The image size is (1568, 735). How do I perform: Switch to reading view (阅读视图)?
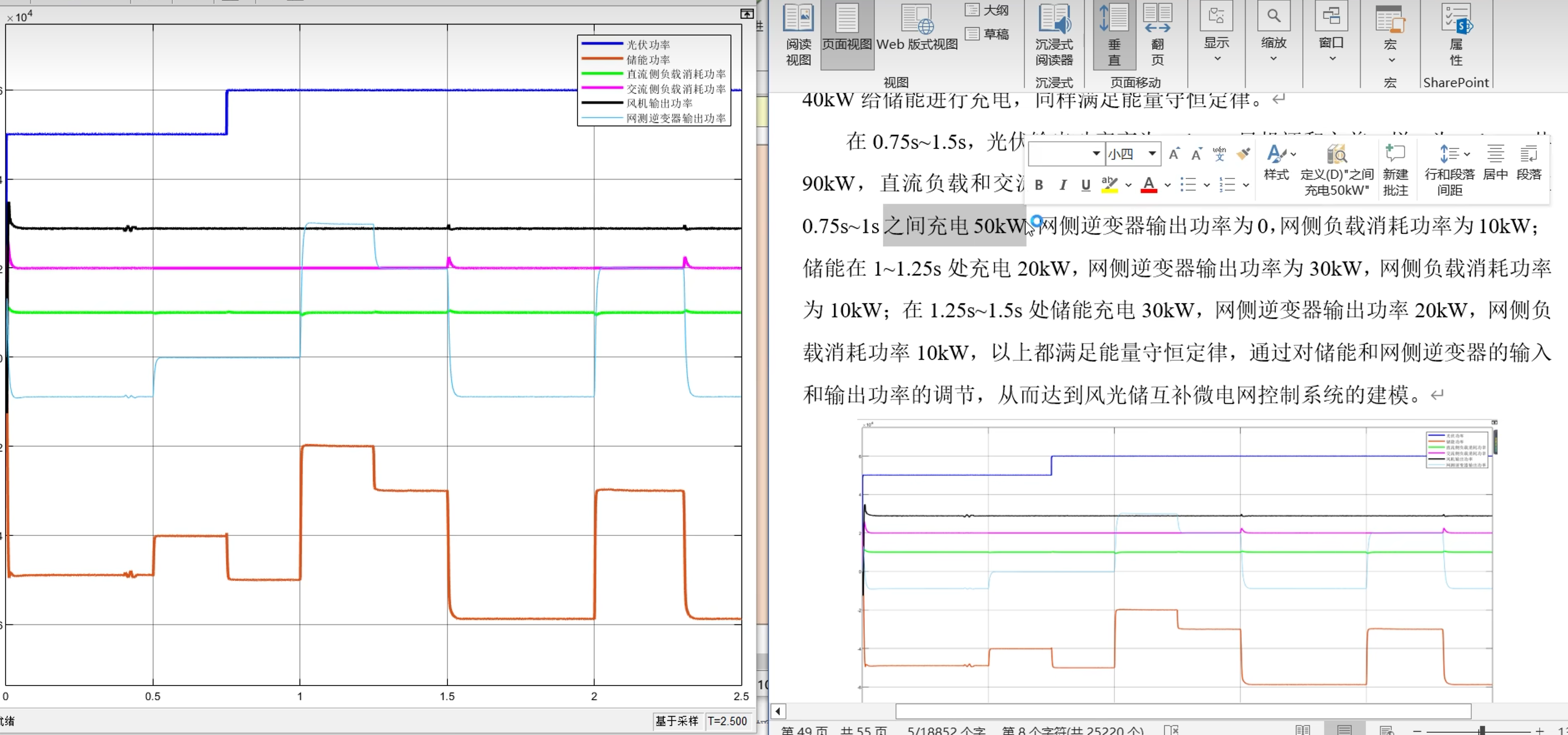798,33
